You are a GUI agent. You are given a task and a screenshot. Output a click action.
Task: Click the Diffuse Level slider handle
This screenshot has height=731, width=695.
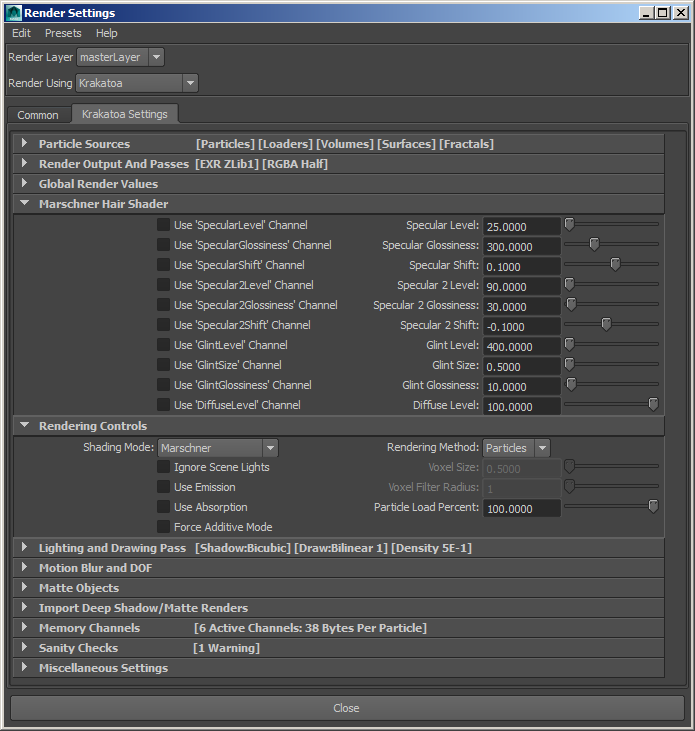click(x=654, y=405)
